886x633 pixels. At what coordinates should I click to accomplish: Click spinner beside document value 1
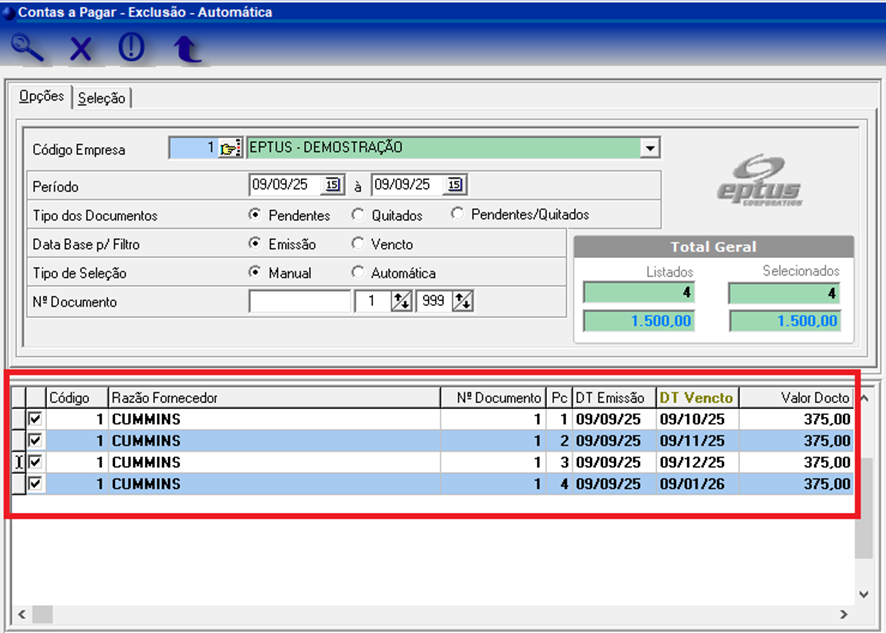(x=401, y=301)
